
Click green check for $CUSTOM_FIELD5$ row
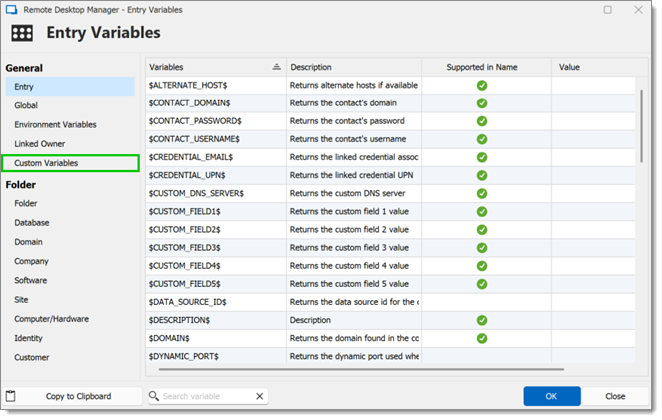coord(482,285)
